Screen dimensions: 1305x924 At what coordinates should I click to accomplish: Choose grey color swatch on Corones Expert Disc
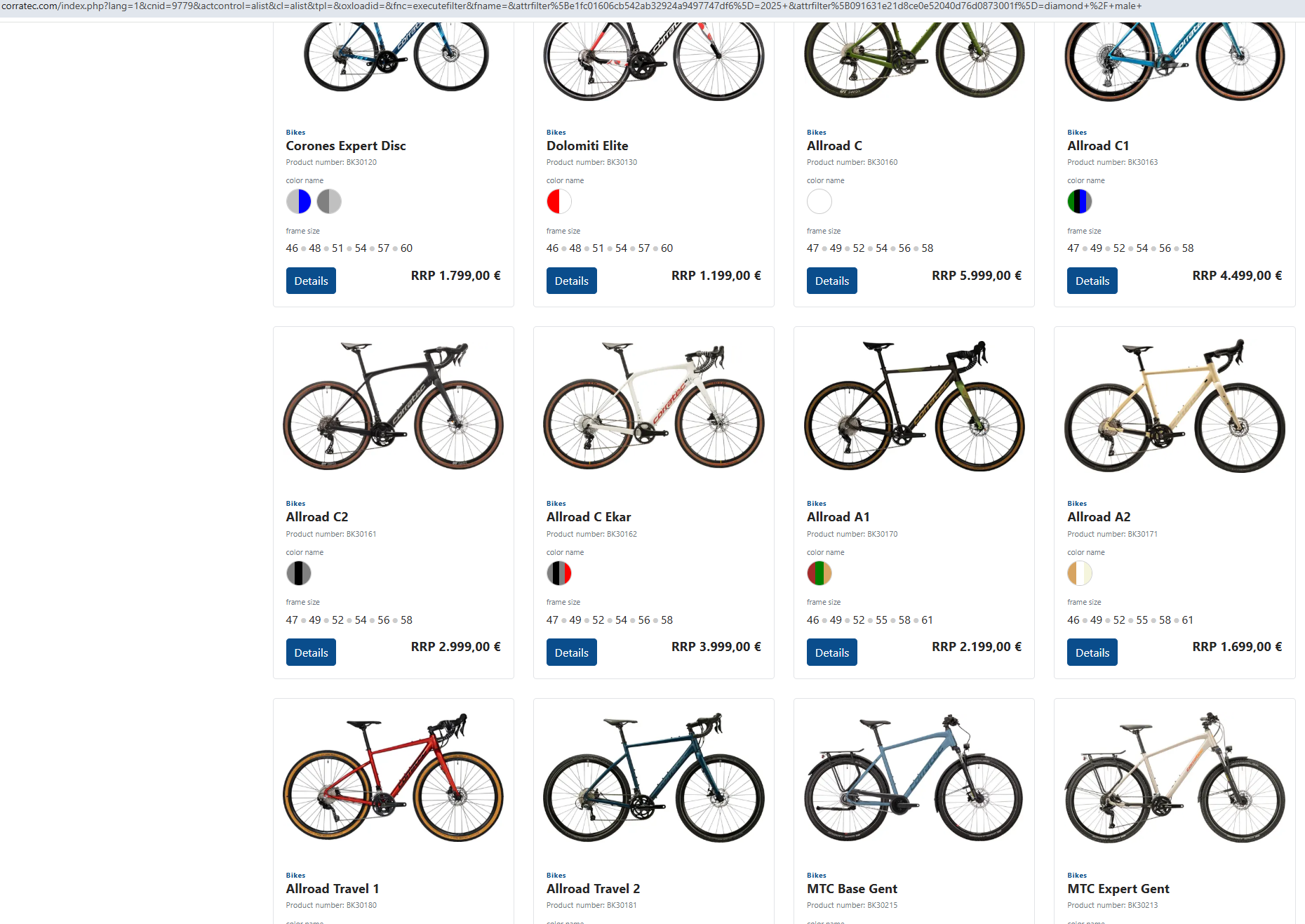329,202
